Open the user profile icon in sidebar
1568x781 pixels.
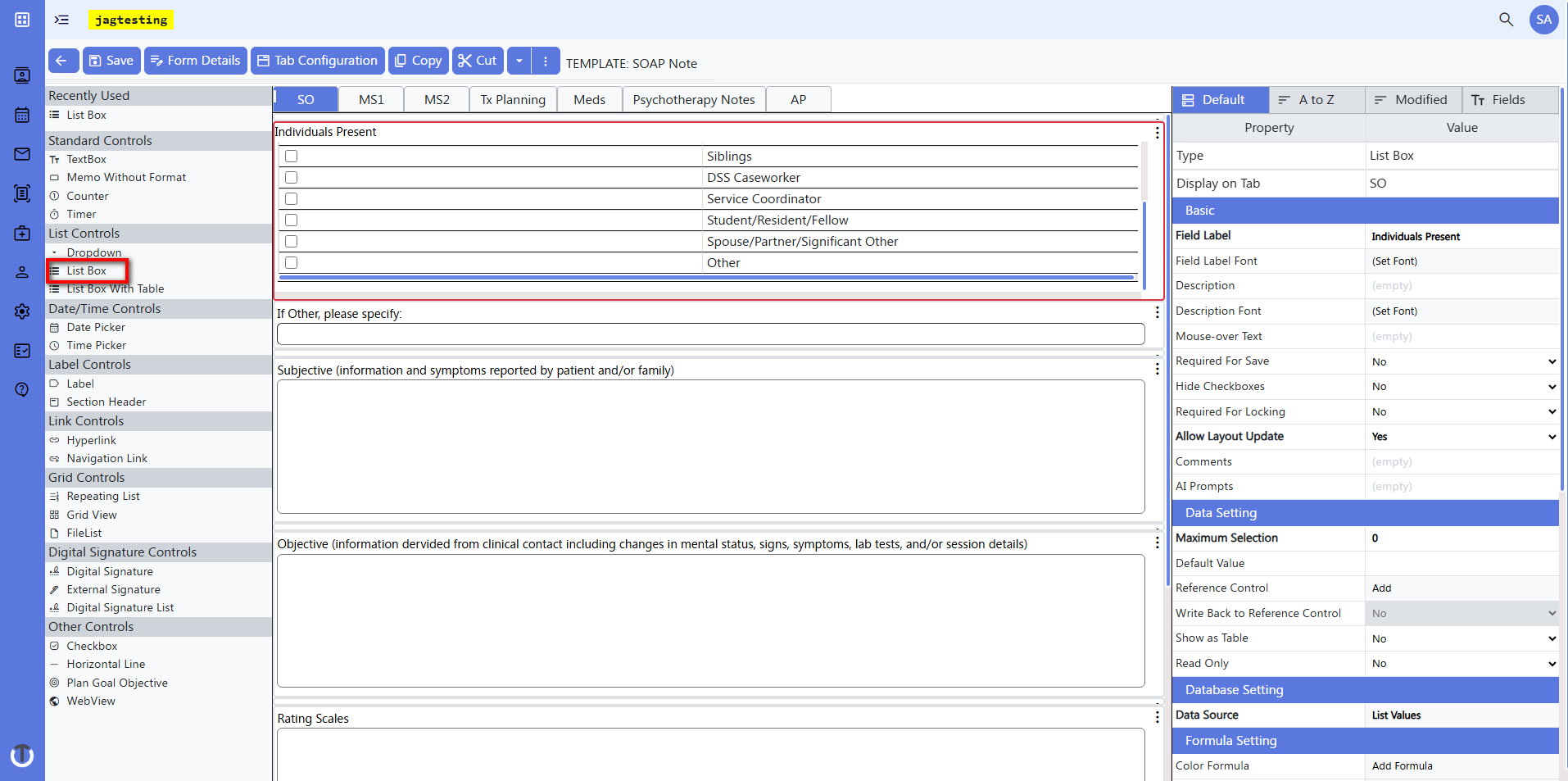coord(22,272)
